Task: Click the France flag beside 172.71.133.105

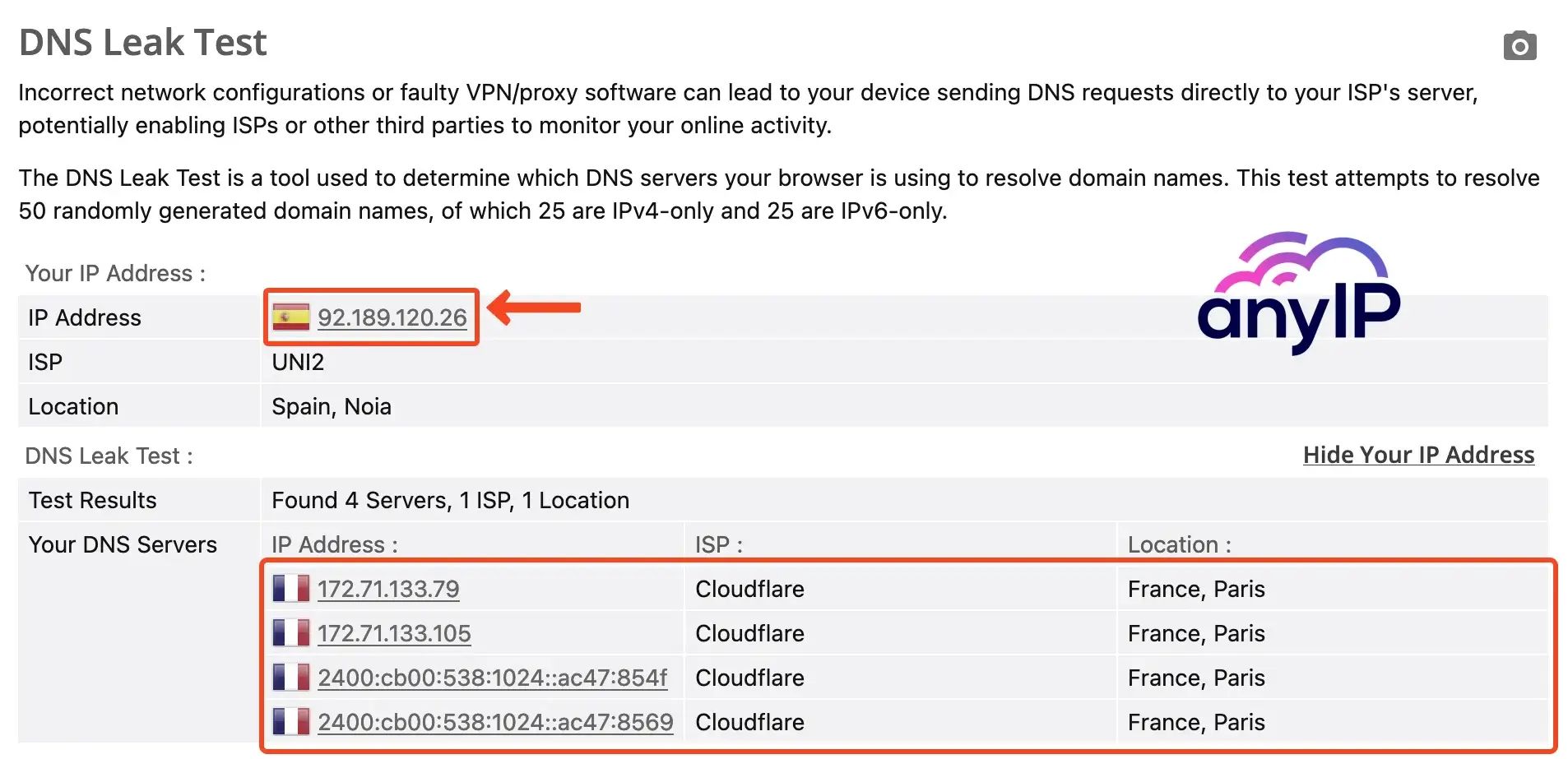Action: click(291, 633)
